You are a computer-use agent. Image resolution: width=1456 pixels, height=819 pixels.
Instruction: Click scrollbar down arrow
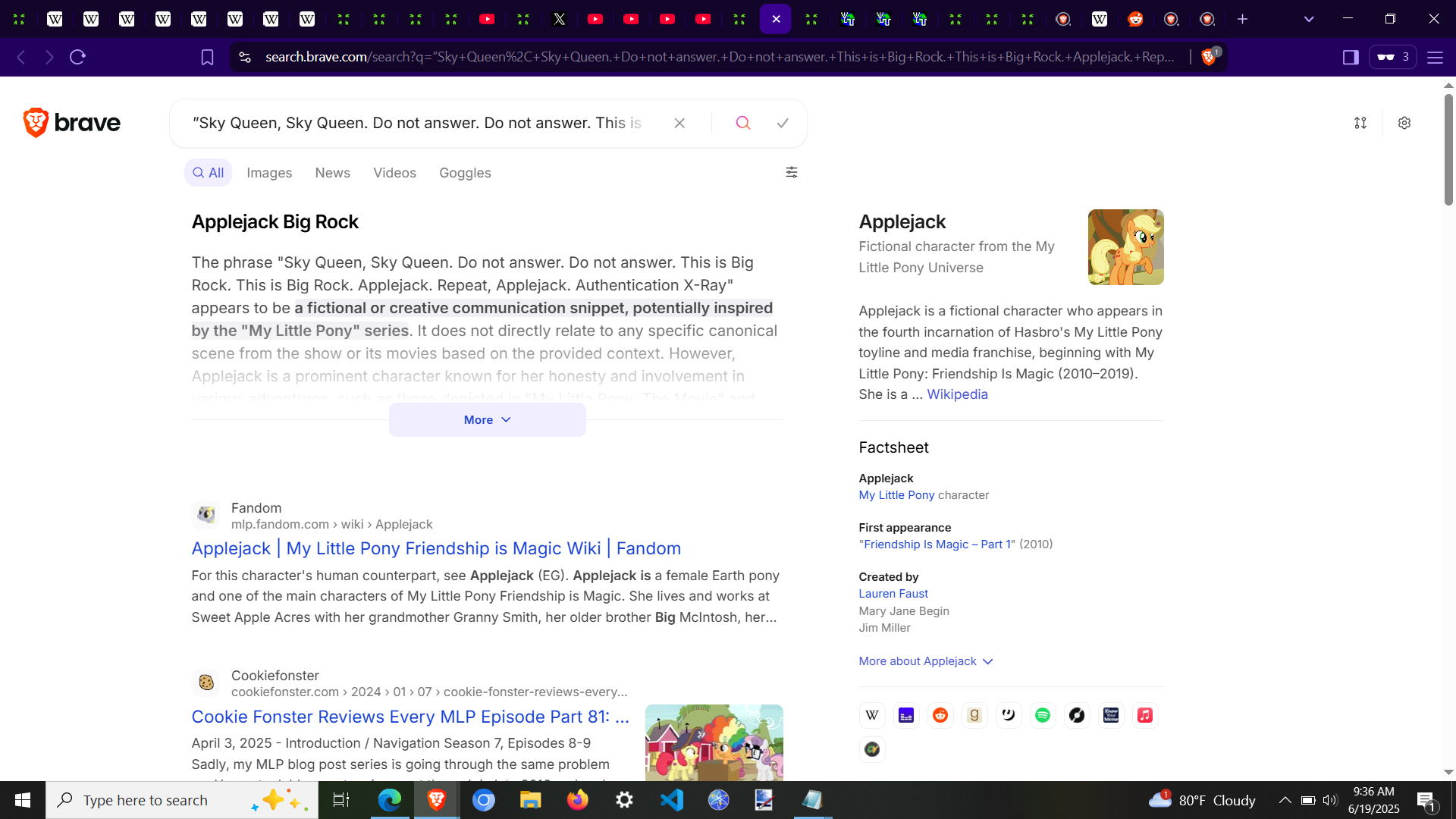[1448, 772]
